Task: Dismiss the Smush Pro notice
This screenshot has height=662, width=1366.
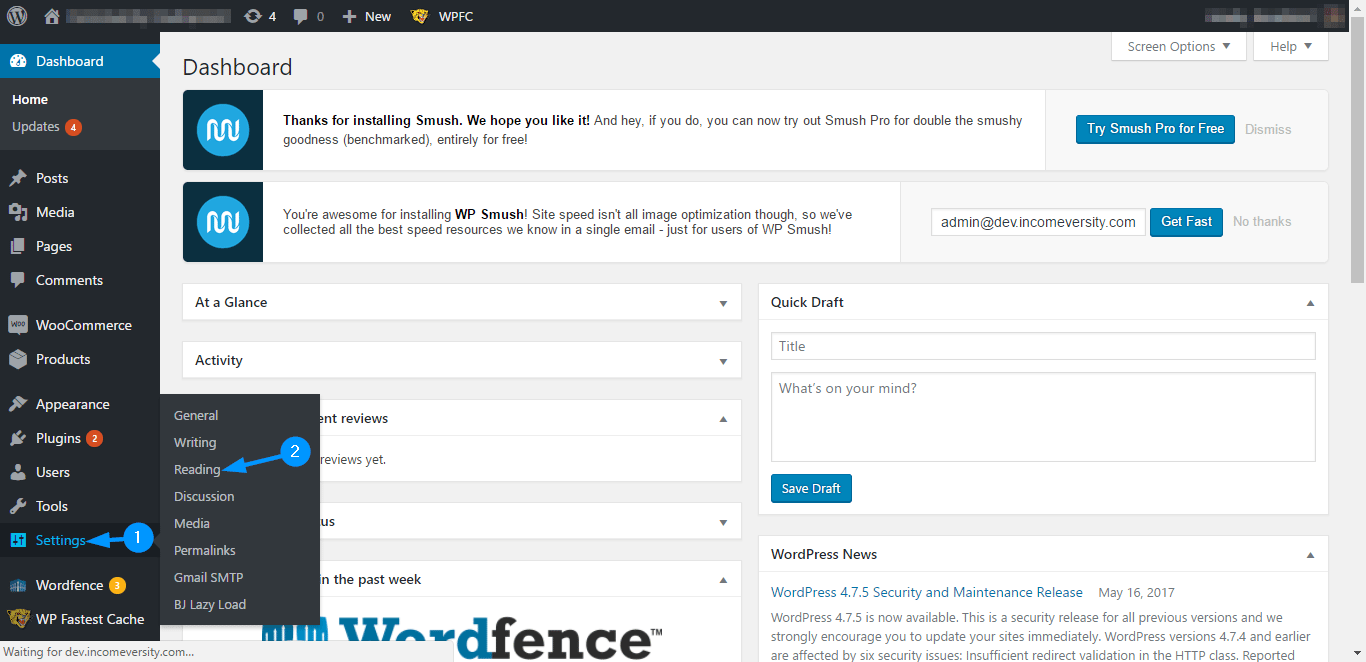Action: (x=1268, y=129)
